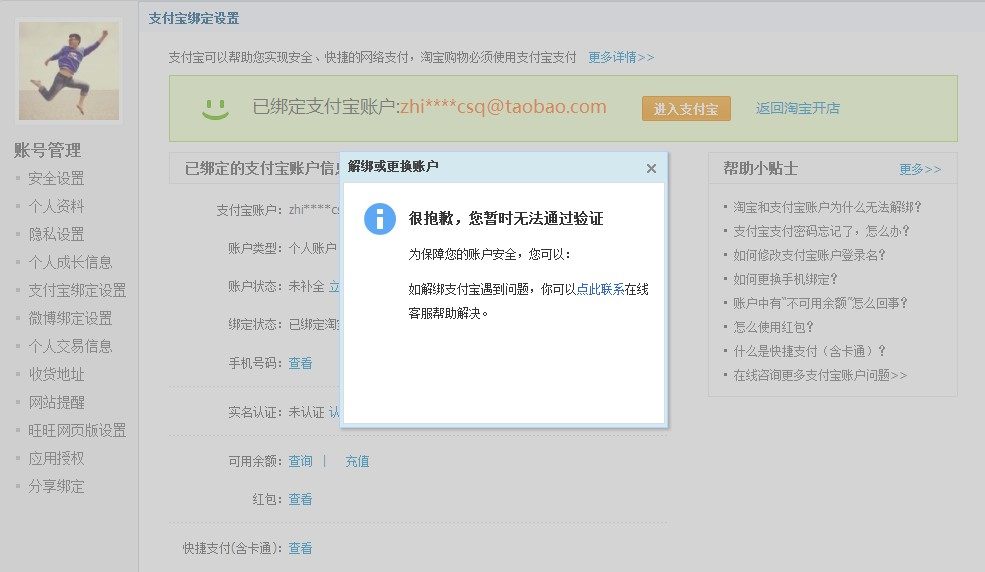Click the 帮助小贴士 panel title
Image resolution: width=985 pixels, height=572 pixels.
pos(760,168)
